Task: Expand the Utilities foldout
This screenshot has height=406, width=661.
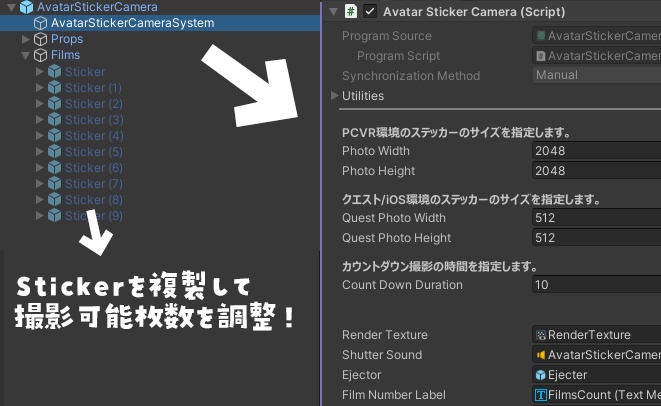Action: pyautogui.click(x=335, y=96)
